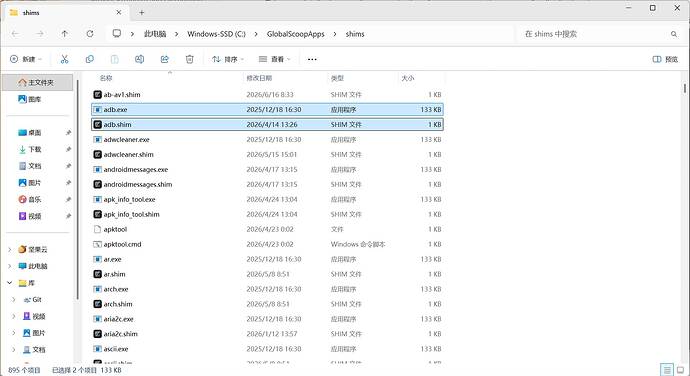Open the 新建 dropdown

(26, 59)
